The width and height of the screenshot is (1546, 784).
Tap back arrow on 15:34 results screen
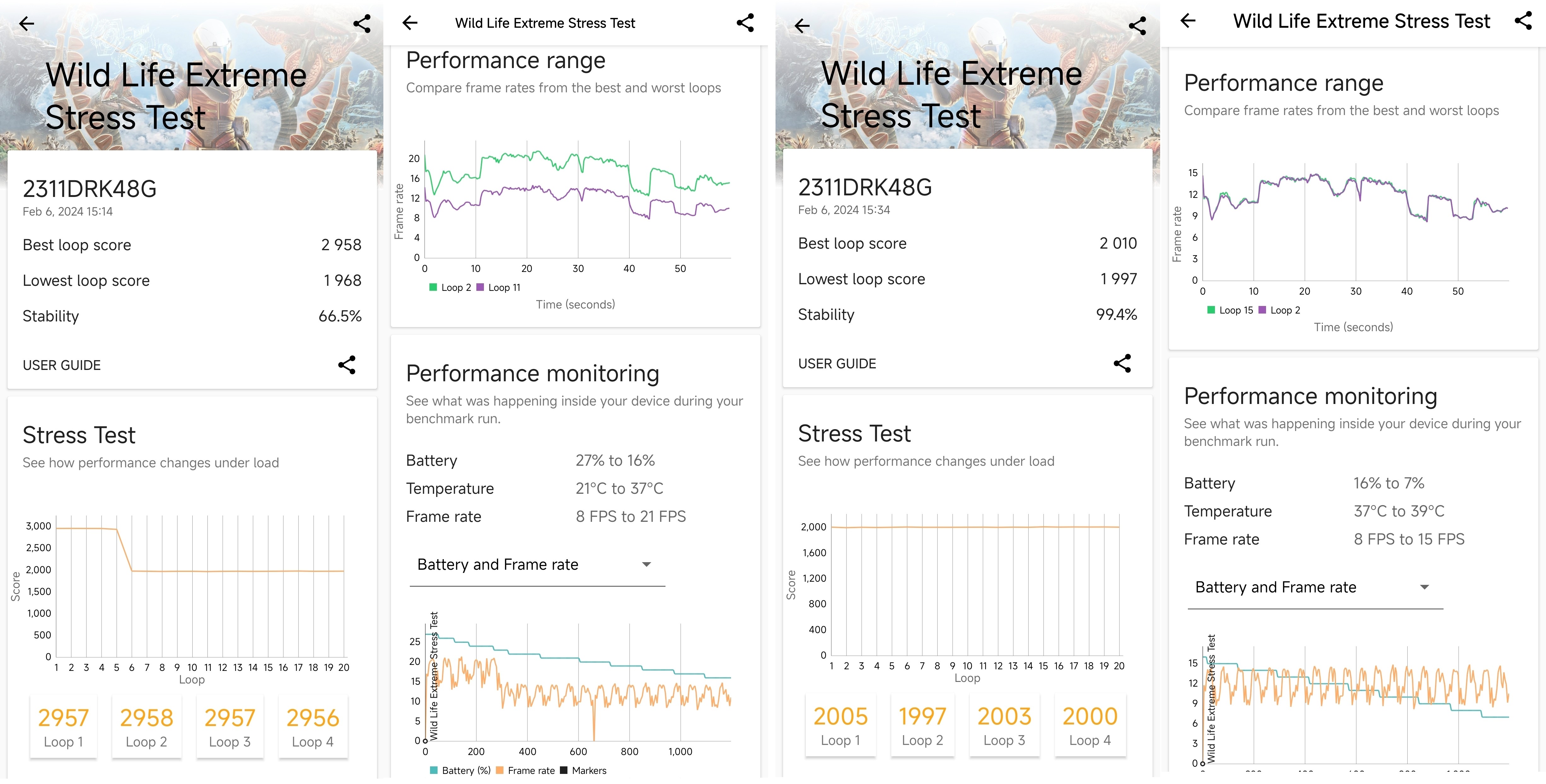point(802,26)
